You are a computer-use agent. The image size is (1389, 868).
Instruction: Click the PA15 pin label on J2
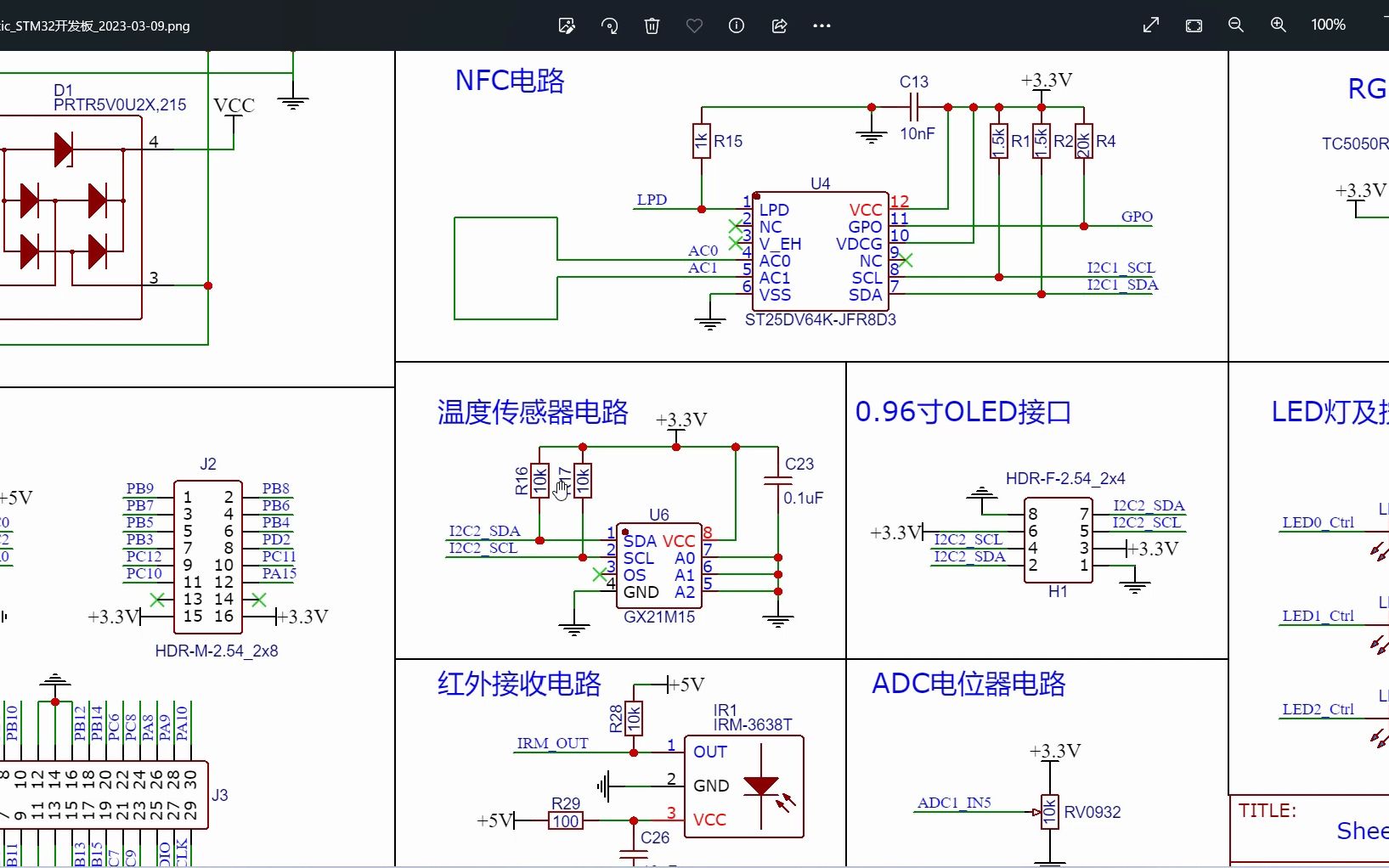click(279, 574)
